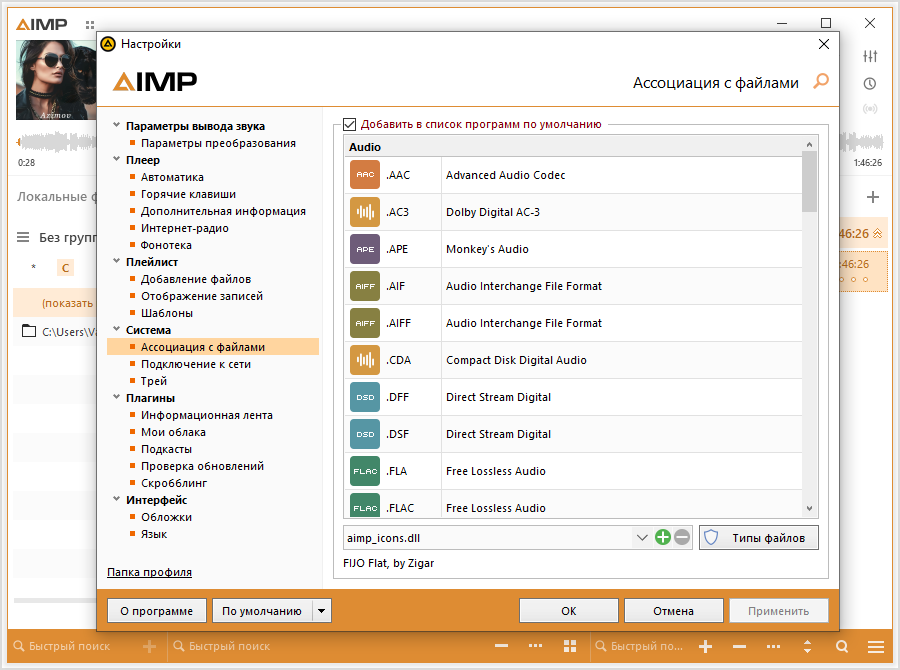The width and height of the screenshot is (900, 670).
Task: Click the album cover thumbnail in main window
Action: pyautogui.click(x=56, y=80)
